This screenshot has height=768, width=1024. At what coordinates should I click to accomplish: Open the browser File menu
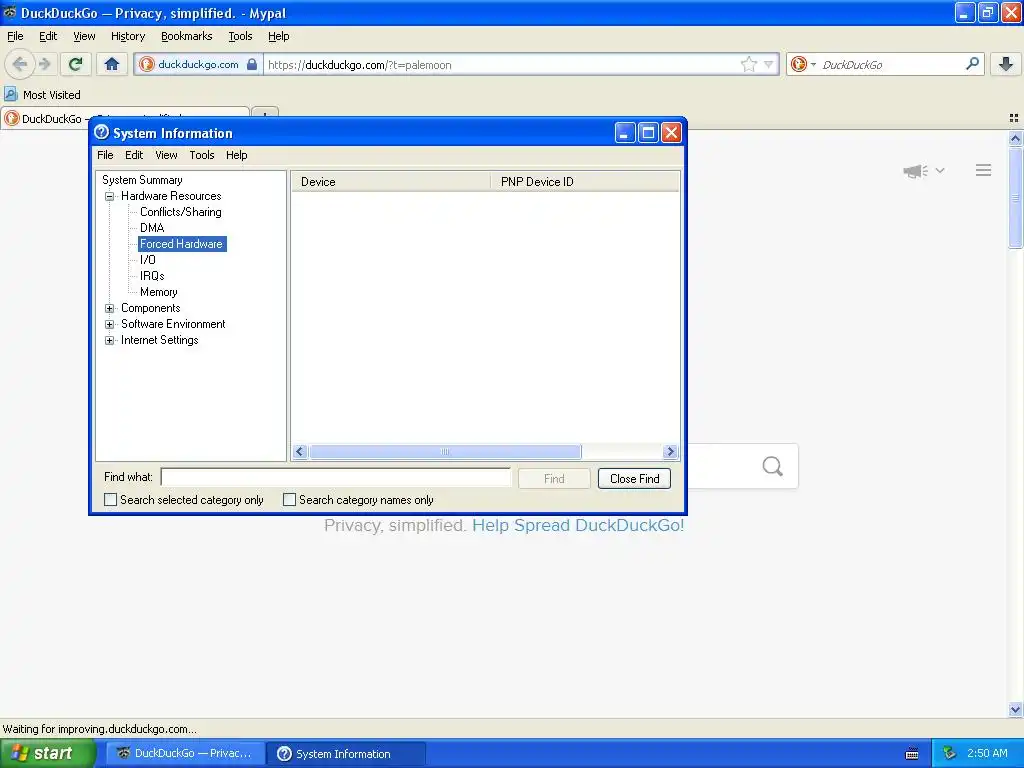pyautogui.click(x=15, y=36)
